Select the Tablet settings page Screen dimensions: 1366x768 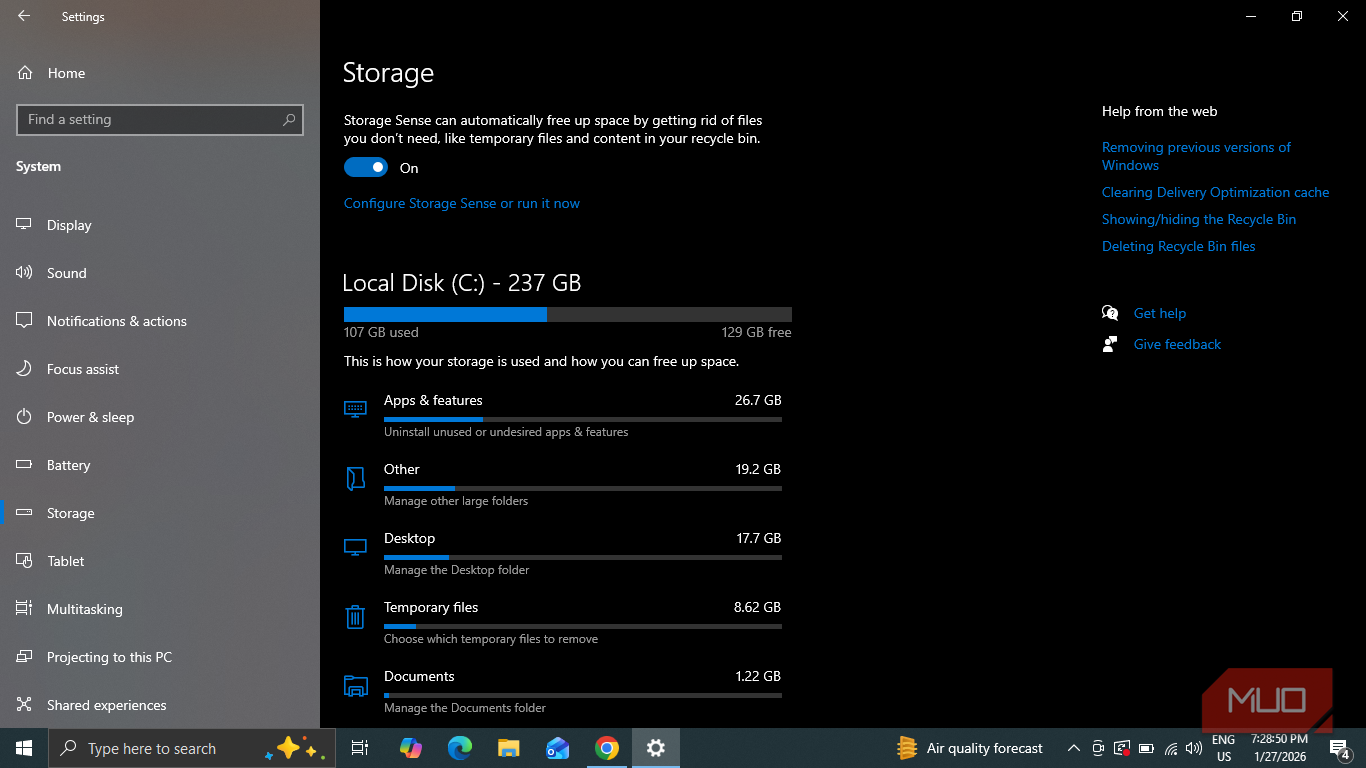pyautogui.click(x=160, y=561)
